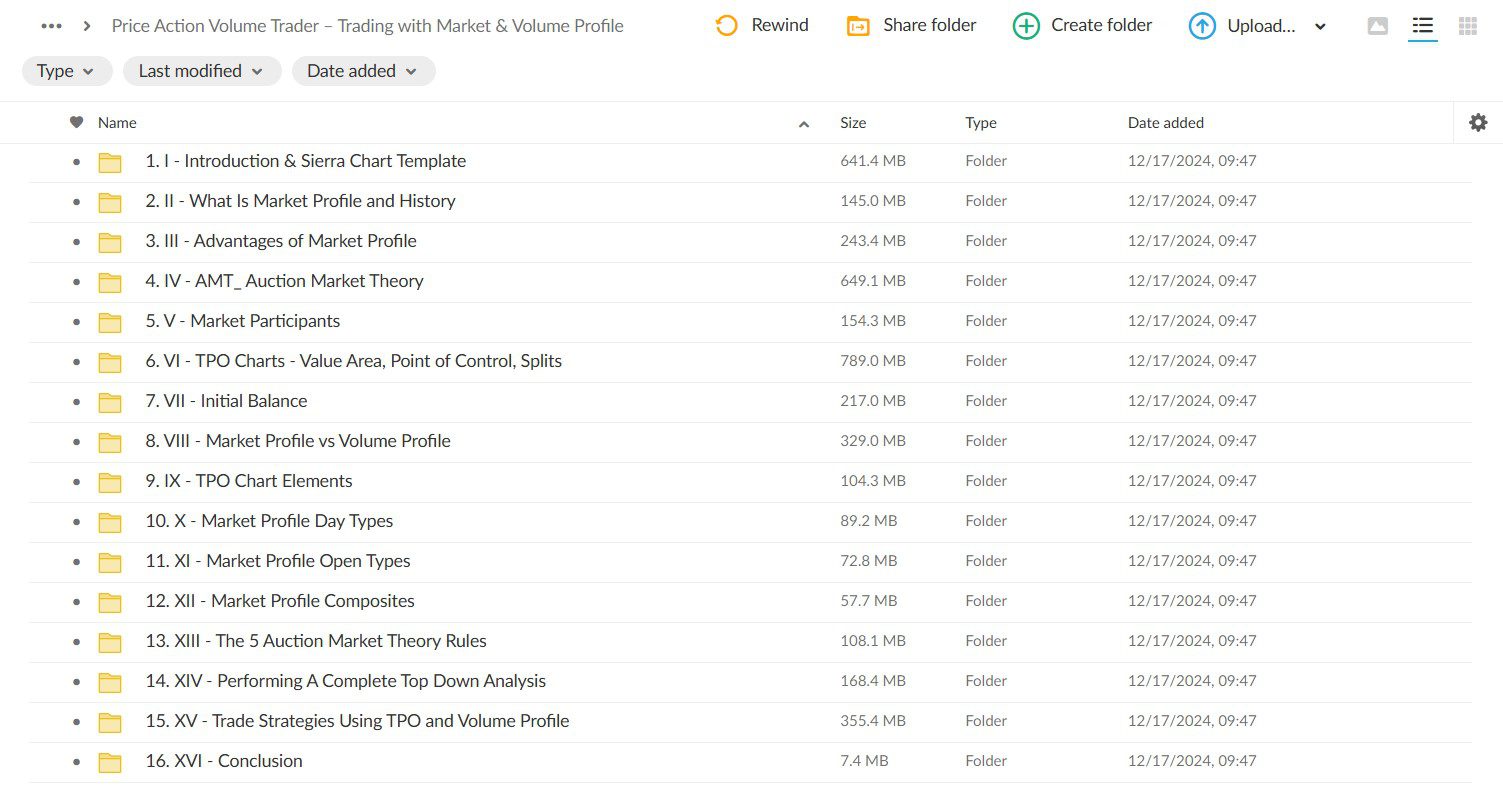Screen dimensions: 1503x789
Task: Click Share folder button
Action: click(911, 26)
